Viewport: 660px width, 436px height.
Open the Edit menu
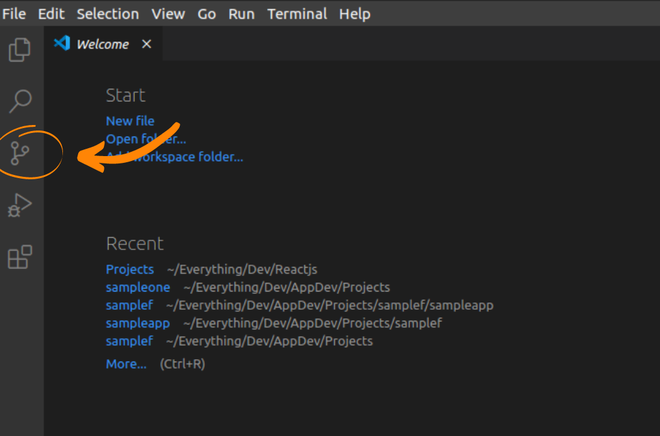click(50, 14)
